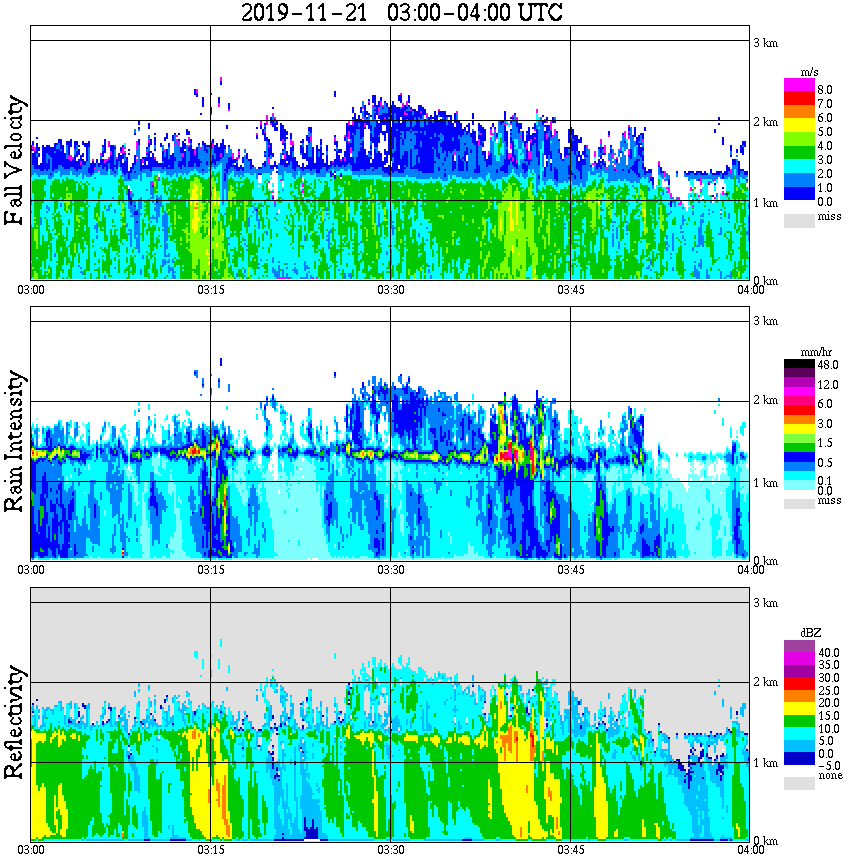Click the "3 km" height label of Reflectivity
This screenshot has height=868, width=850.
[766, 603]
